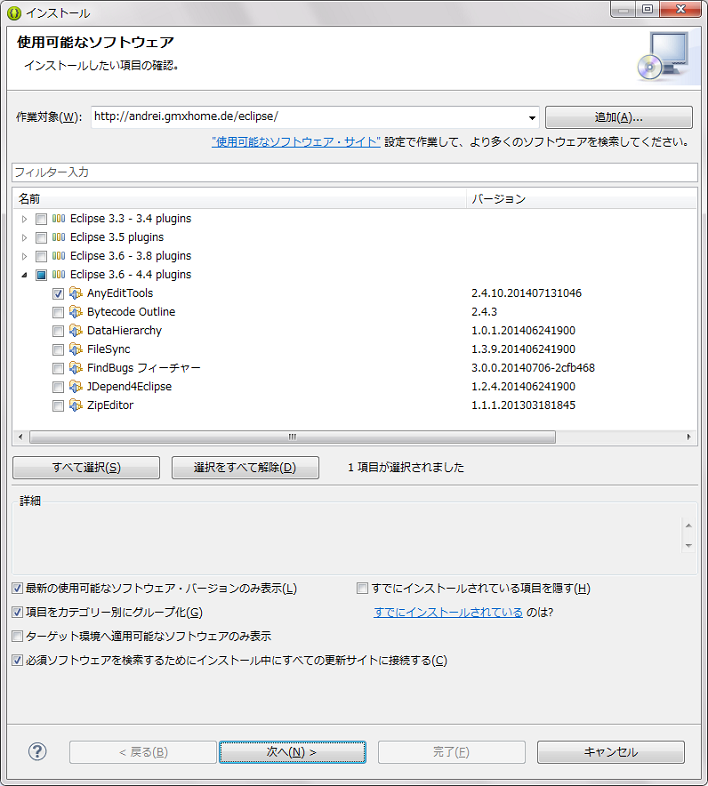Click the Bytecode Outline feature icon
Screen dimensions: 708x786
tap(76, 312)
